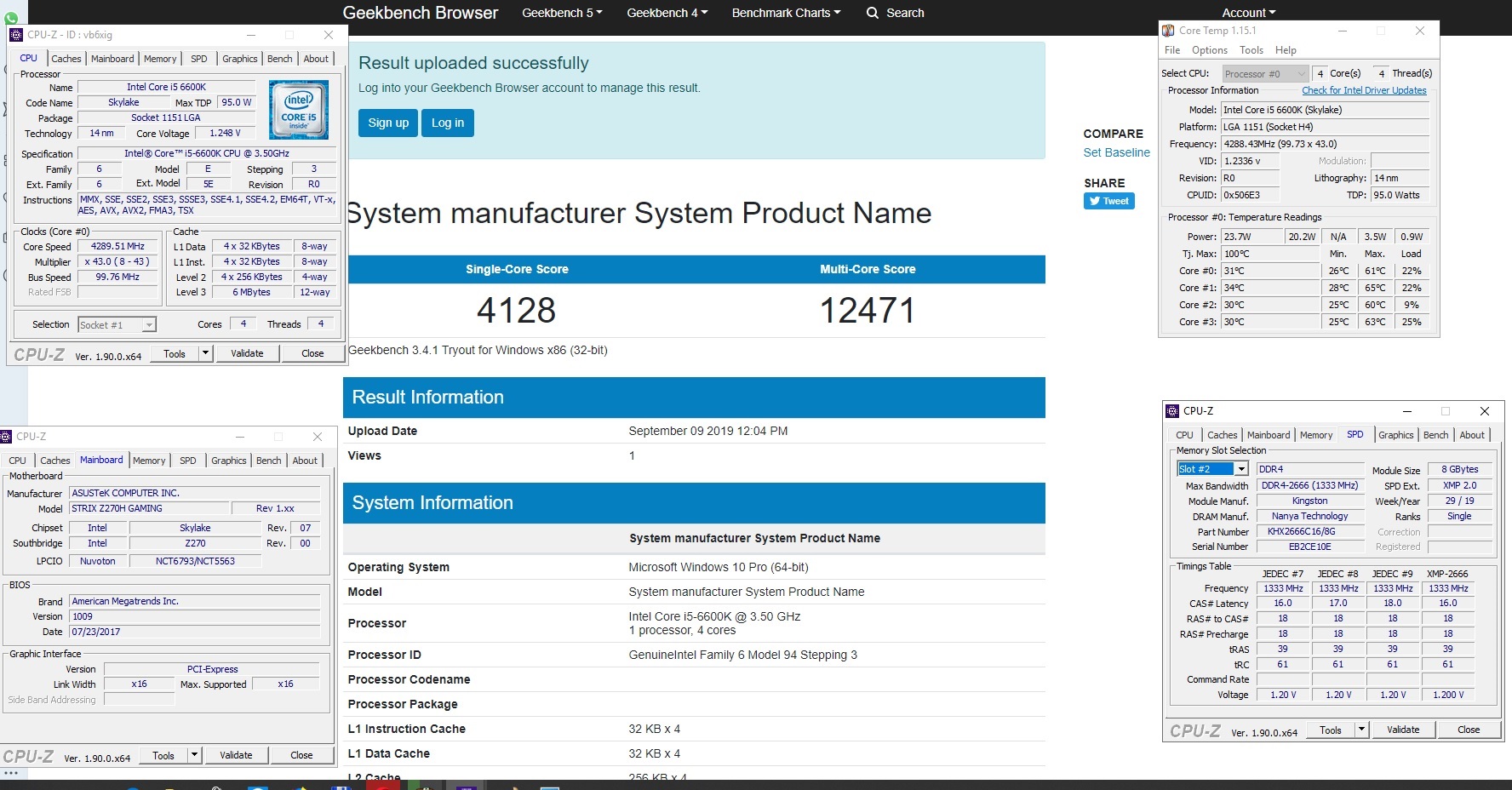Select SPD tab in the CPU-Z vb6xig window
This screenshot has width=1512, height=790.
tap(198, 59)
